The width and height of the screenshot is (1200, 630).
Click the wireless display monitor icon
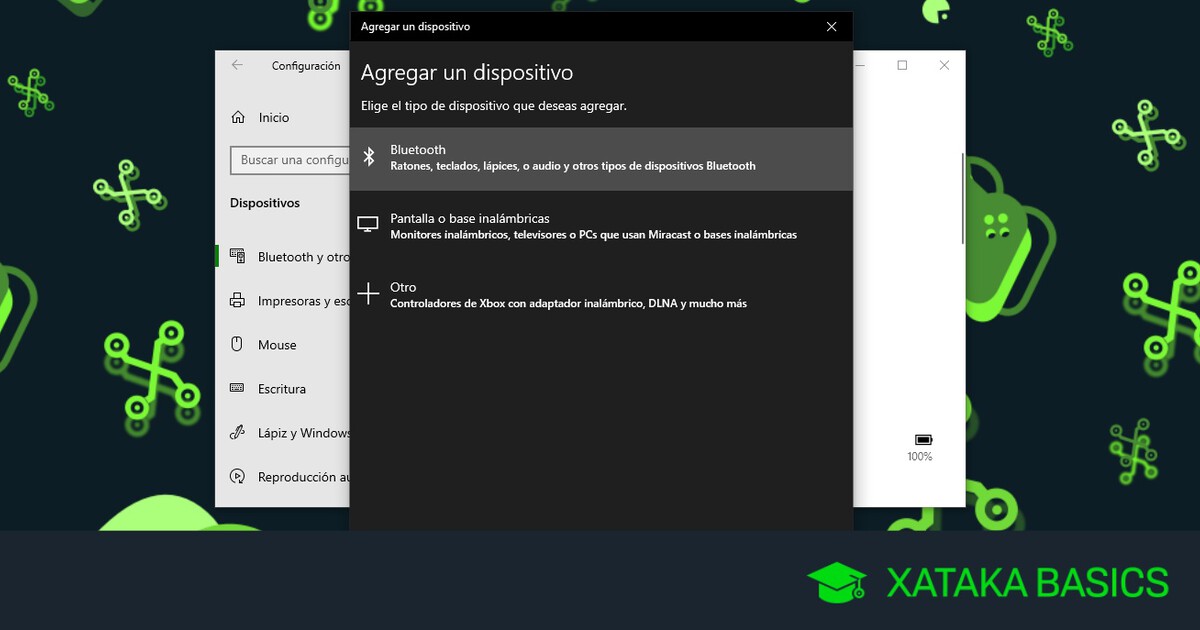pos(369,226)
